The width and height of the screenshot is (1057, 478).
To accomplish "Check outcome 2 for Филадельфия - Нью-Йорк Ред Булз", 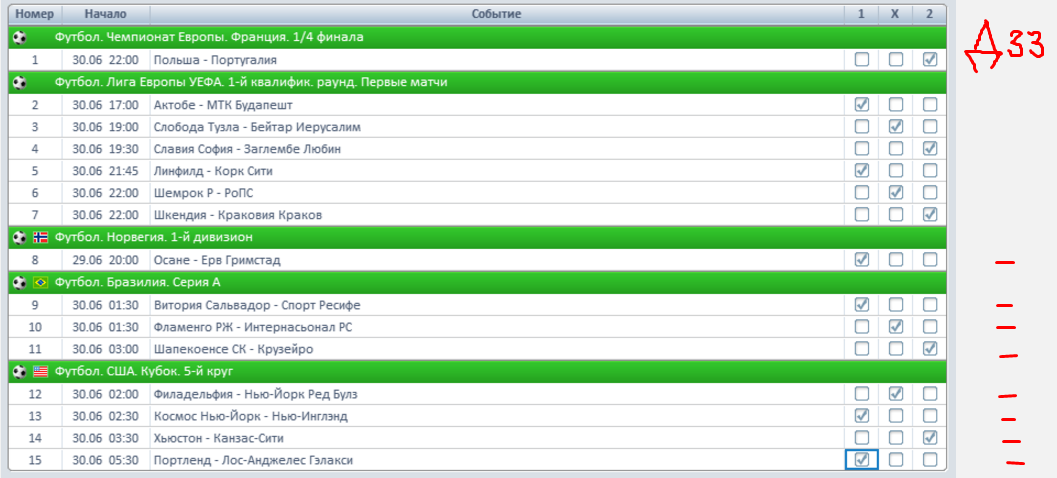I will pyautogui.click(x=930, y=393).
